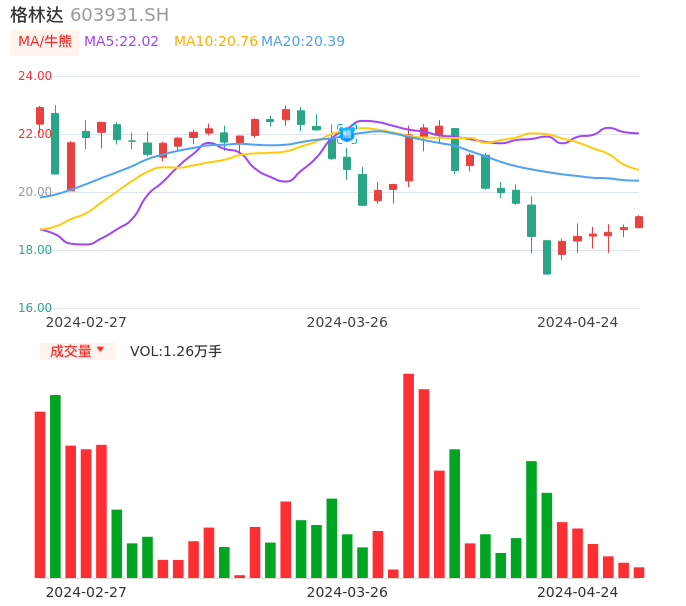The height and width of the screenshot is (606, 686).
Task: Toggle the MA20:20.39 legend label
Action: point(303,42)
